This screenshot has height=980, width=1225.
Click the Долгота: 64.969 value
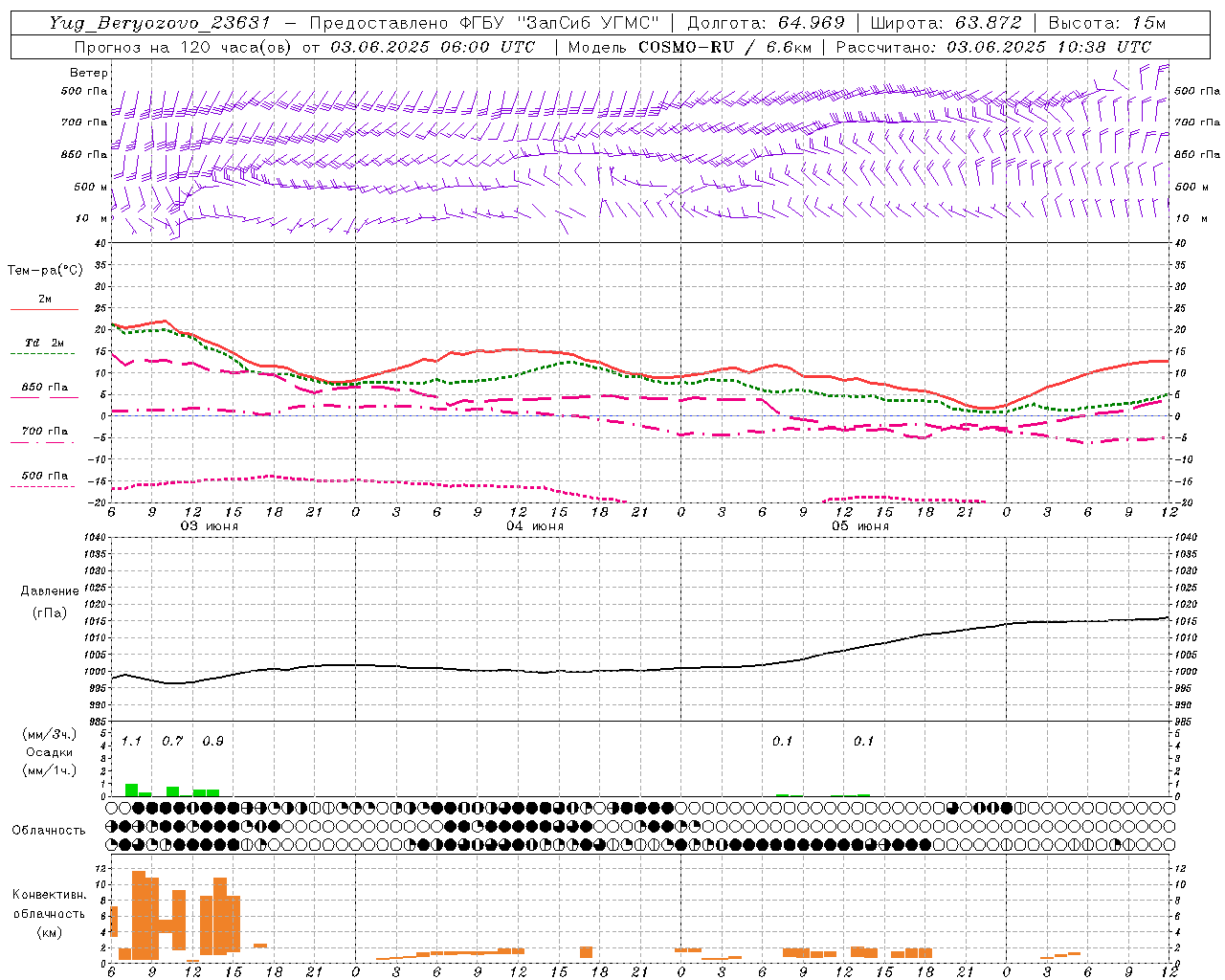point(766,23)
